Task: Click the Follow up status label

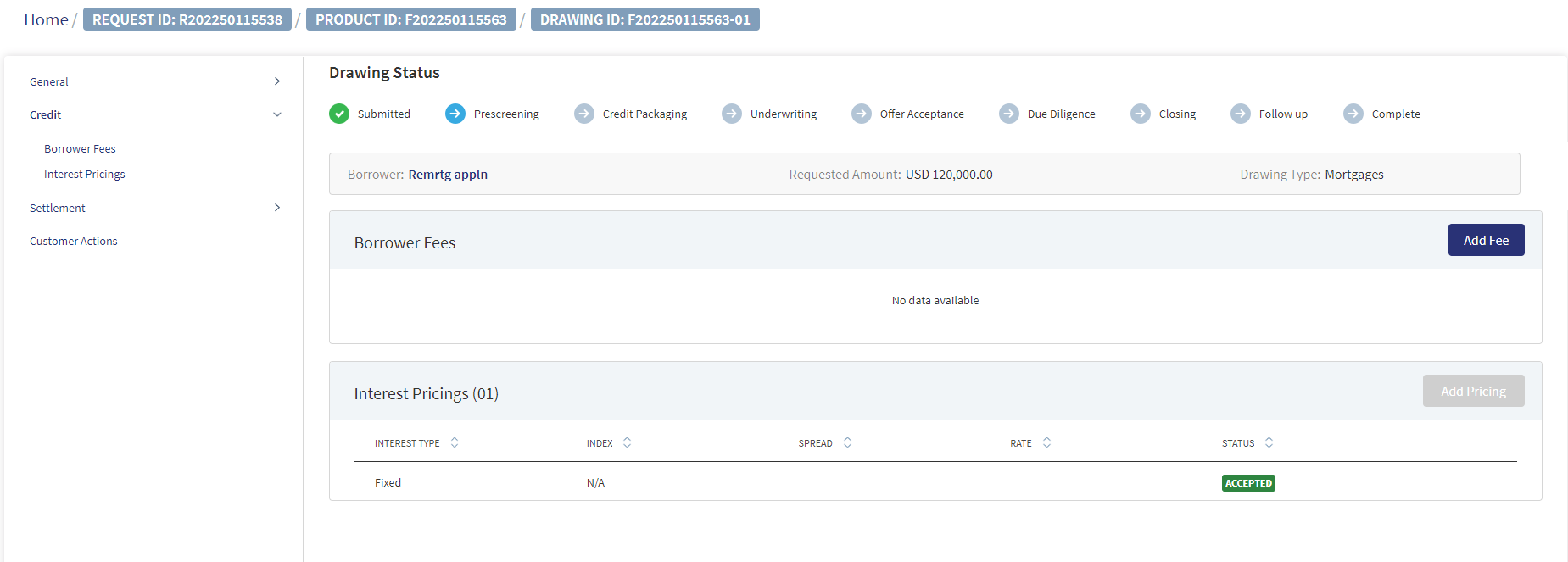Action: [x=1283, y=114]
